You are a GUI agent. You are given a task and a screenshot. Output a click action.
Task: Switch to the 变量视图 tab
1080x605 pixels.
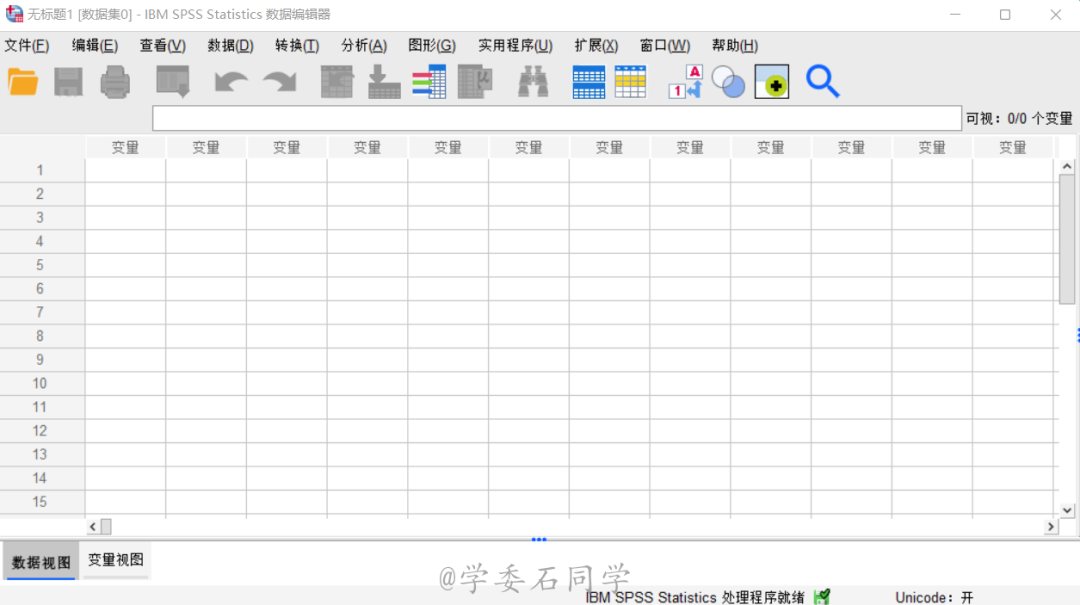point(114,561)
